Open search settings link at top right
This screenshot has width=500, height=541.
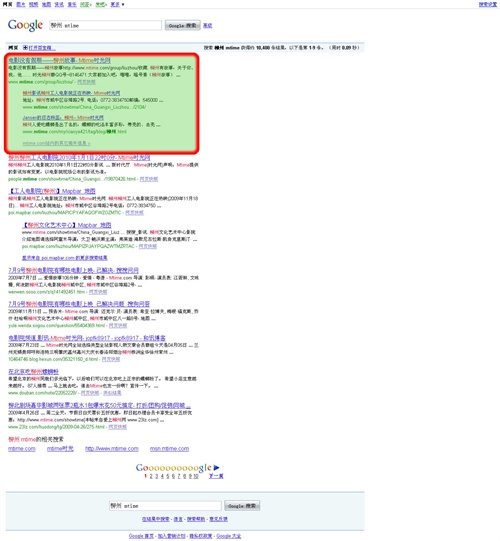(x=488, y=4)
